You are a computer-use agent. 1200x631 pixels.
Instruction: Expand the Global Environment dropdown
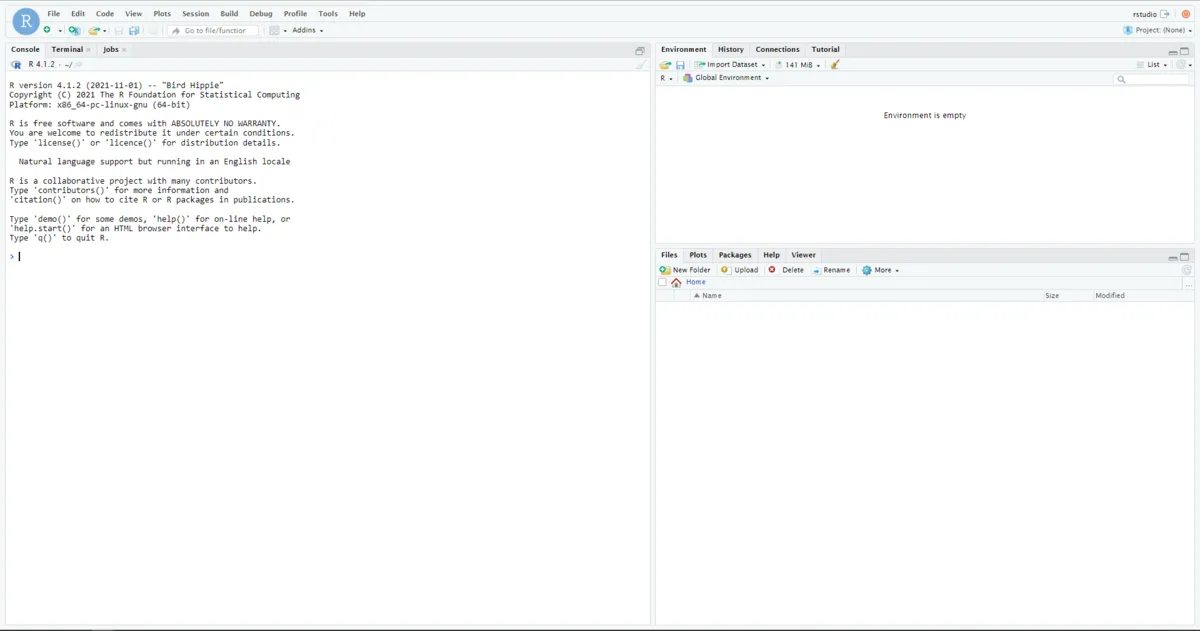click(x=726, y=78)
